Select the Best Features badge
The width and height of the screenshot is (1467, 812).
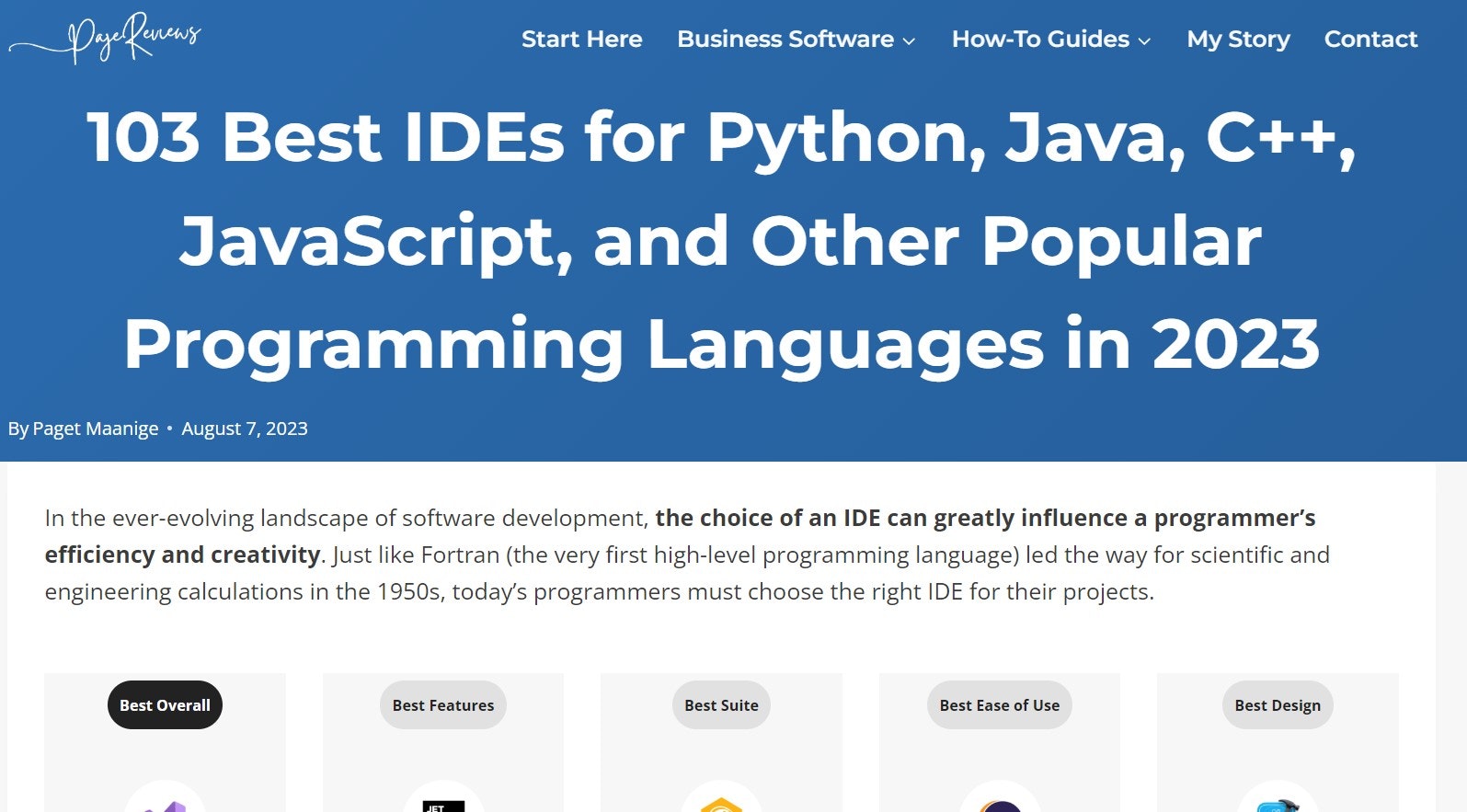pos(443,705)
